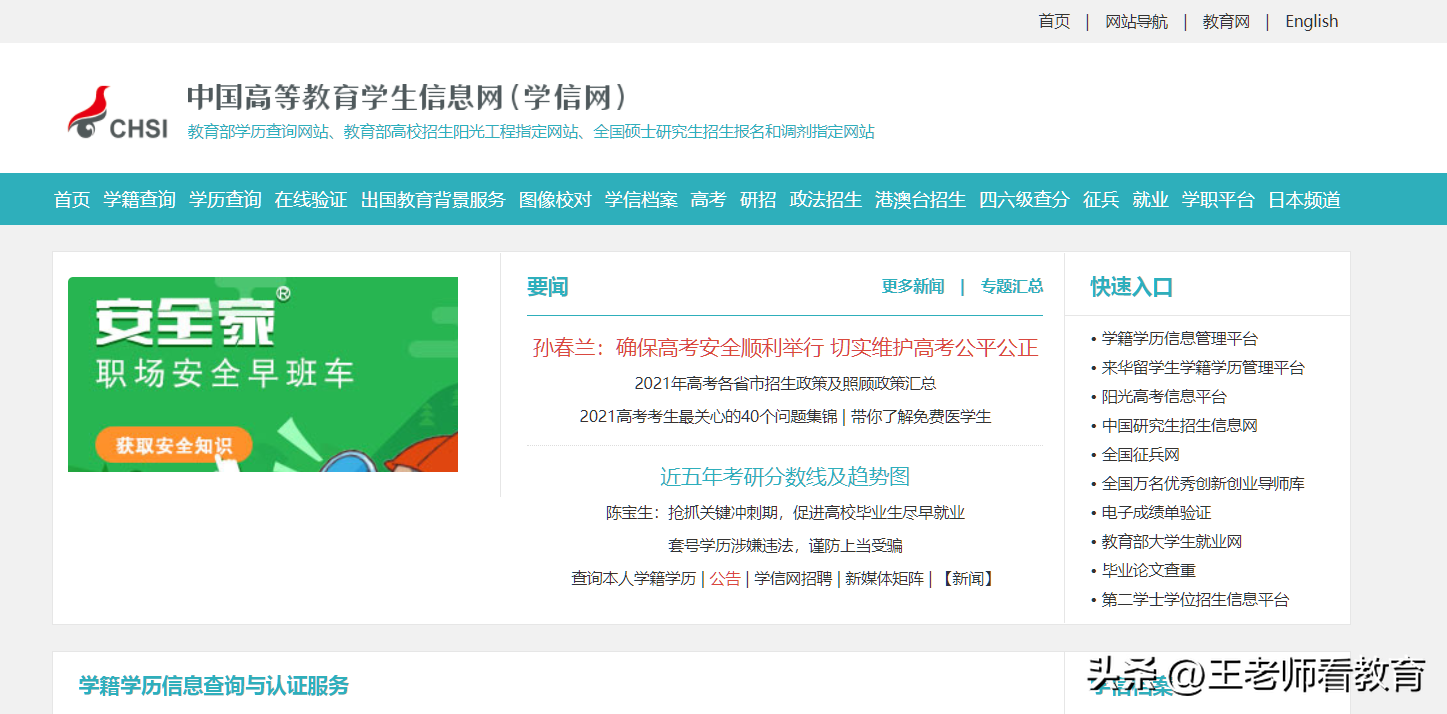The width and height of the screenshot is (1447, 714).
Task: Open 出国教育背景服务 menu item
Action: (433, 200)
